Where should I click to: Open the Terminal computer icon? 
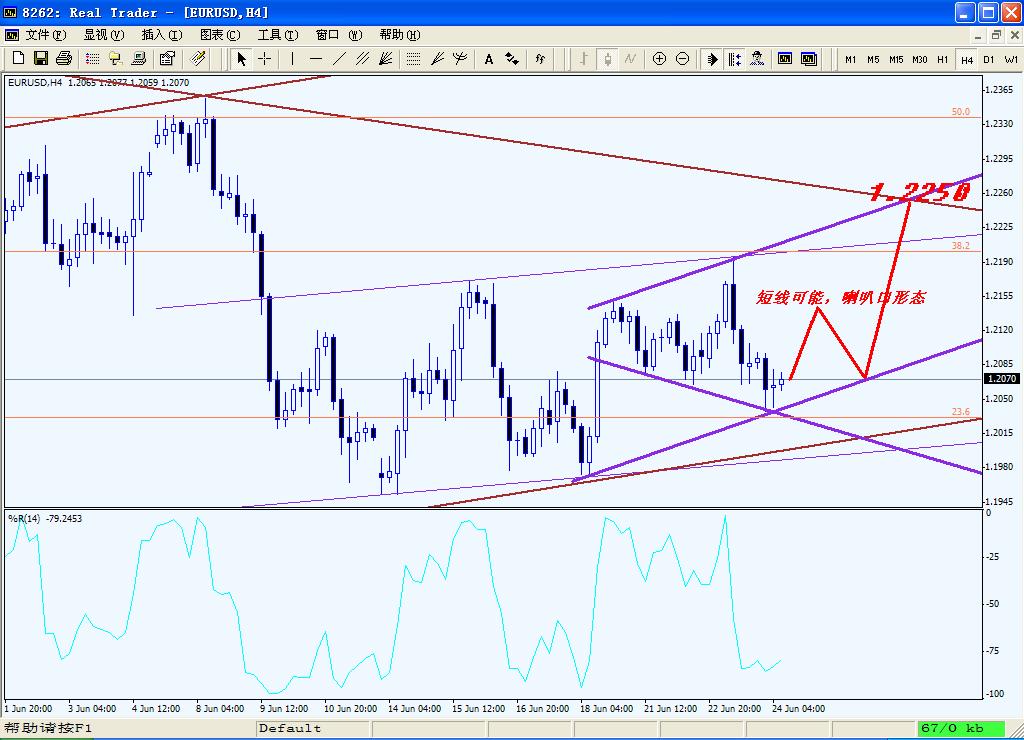coord(138,59)
